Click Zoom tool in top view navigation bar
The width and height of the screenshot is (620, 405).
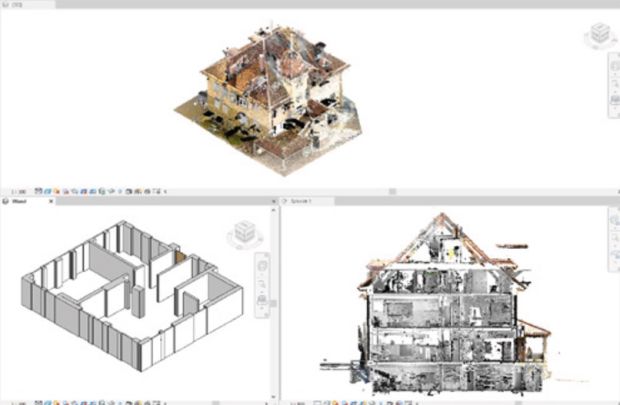[615, 83]
